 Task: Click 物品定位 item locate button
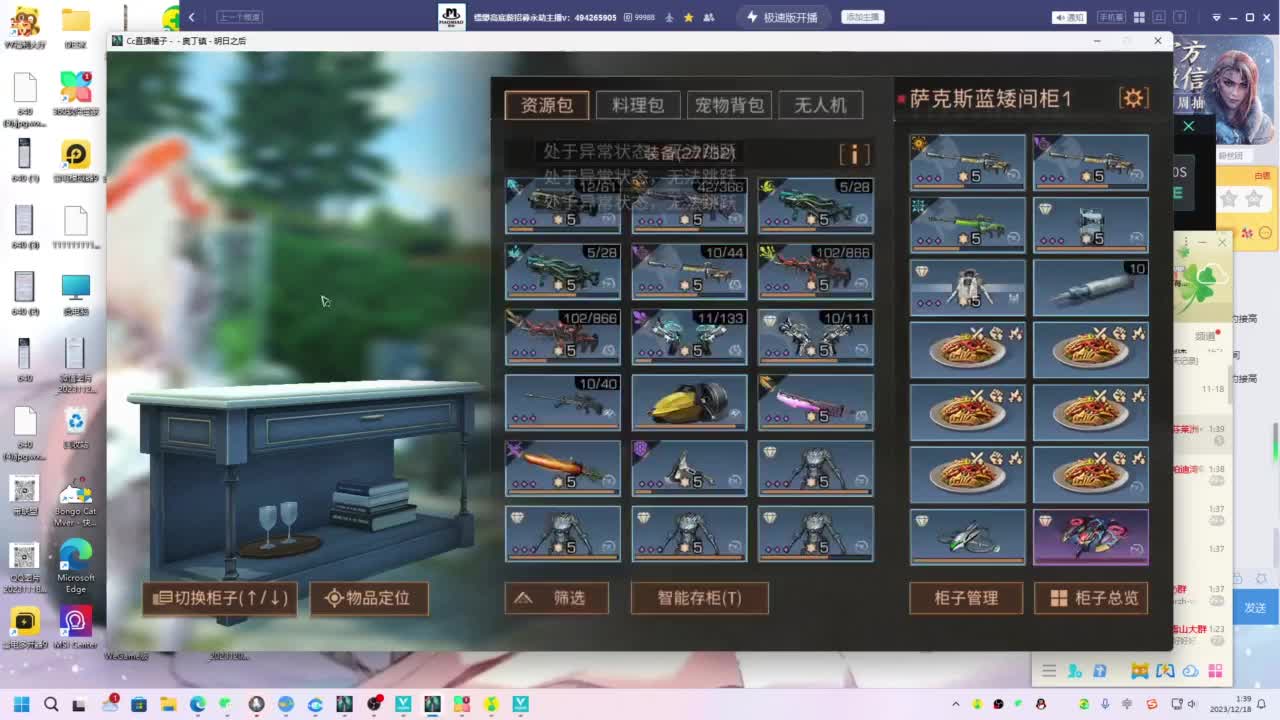coord(369,598)
